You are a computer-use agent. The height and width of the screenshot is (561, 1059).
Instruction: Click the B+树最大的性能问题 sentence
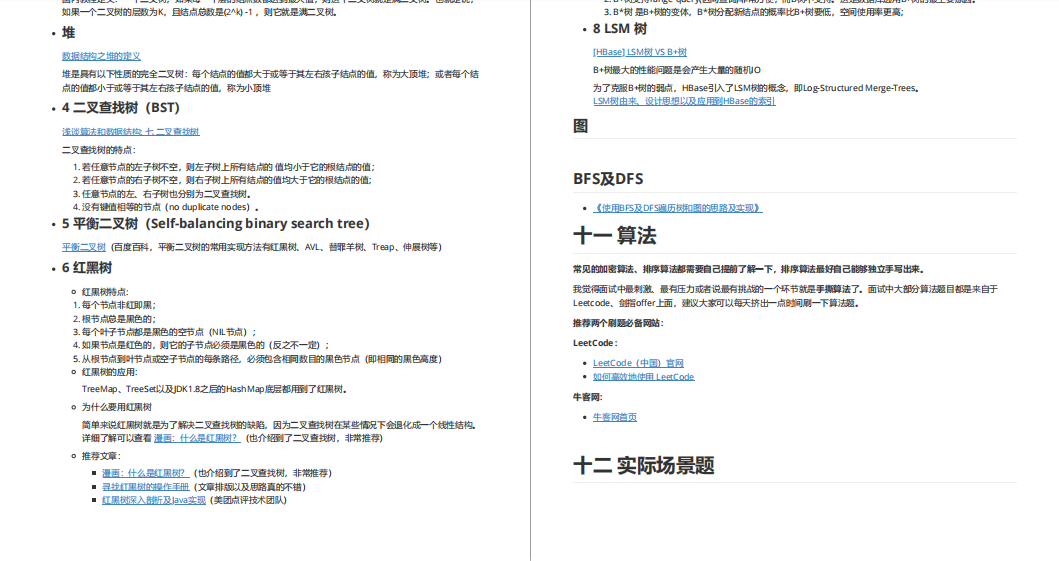point(677,70)
